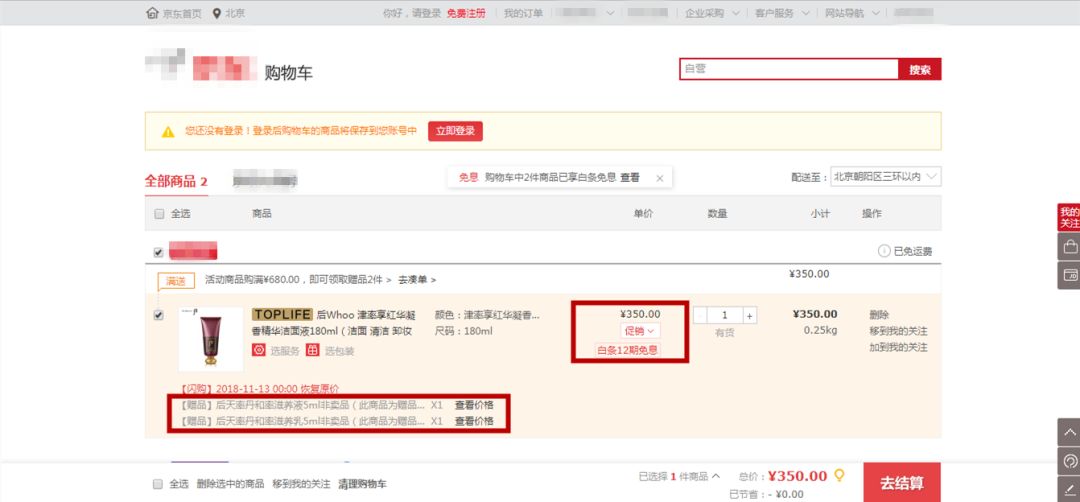Close the 白条免息 notification popup

click(x=660, y=178)
